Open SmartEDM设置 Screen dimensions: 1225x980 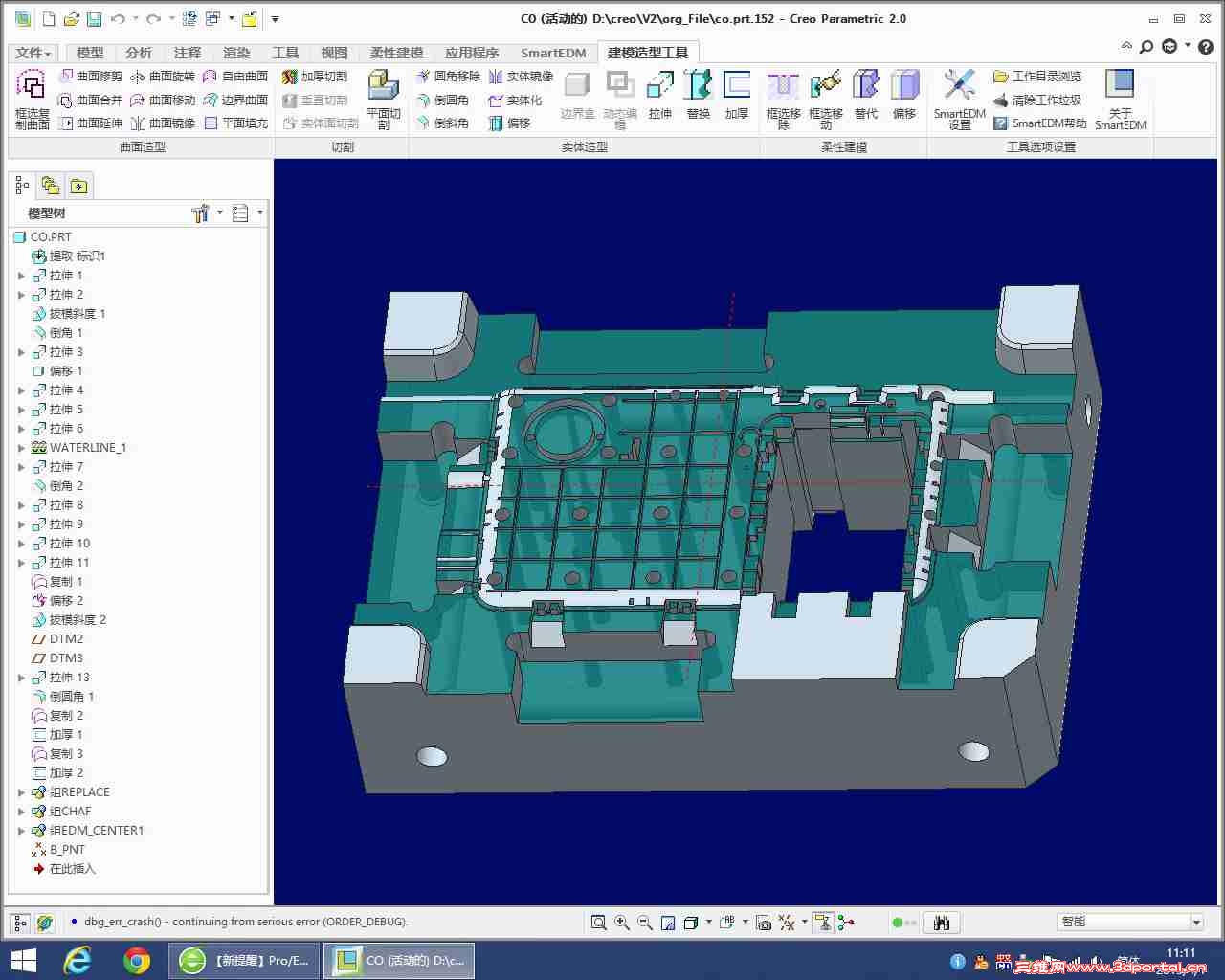click(x=959, y=99)
